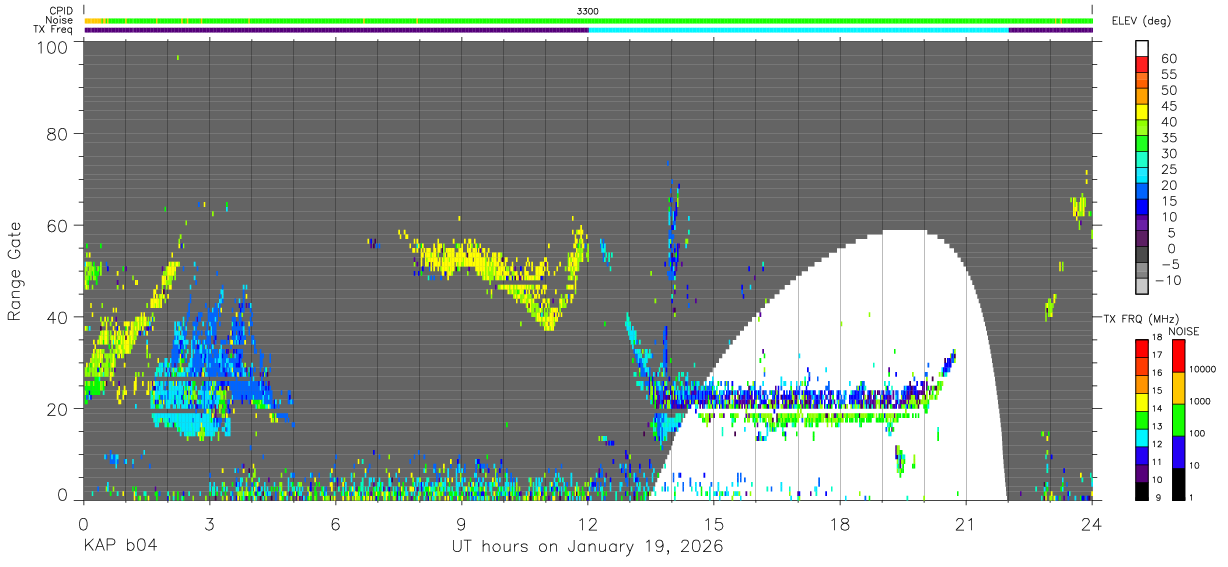1228x567 pixels.
Task: Click the NOISE legend title
Action: 1182,331
